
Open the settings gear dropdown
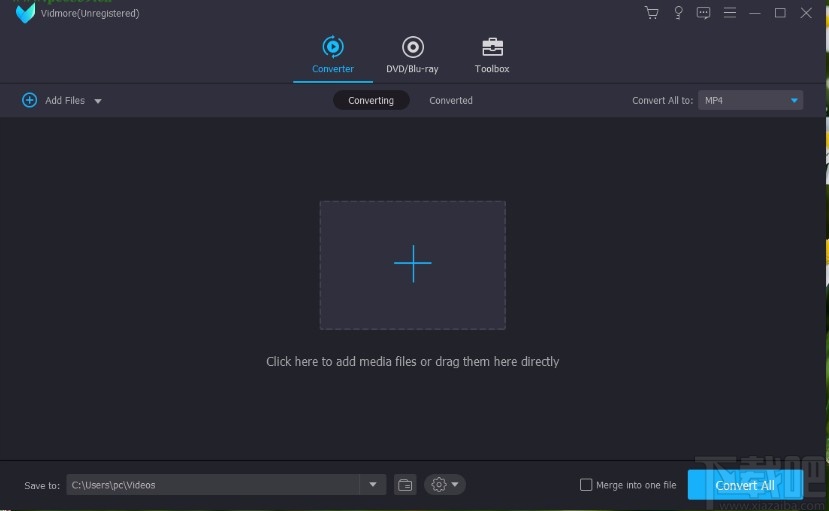[x=445, y=485]
